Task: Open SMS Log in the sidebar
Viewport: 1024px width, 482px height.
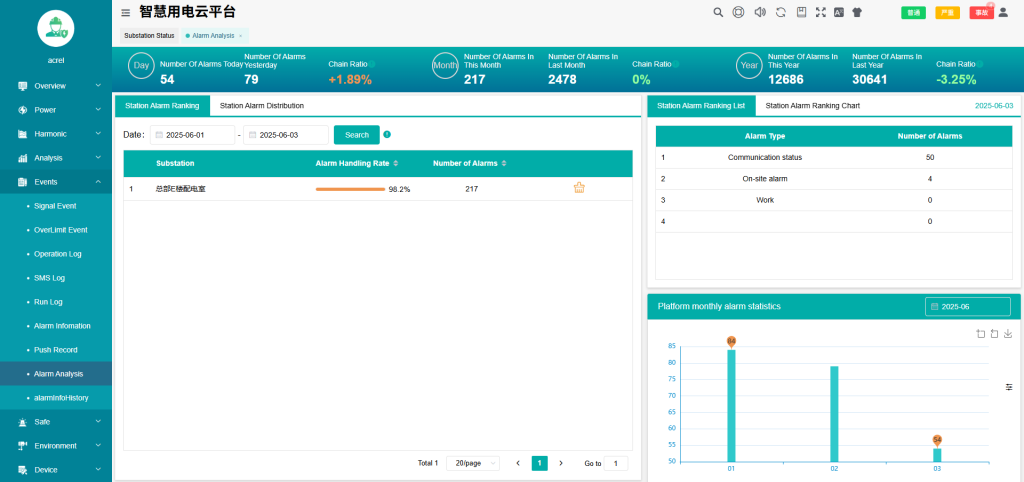Action: (x=56, y=278)
